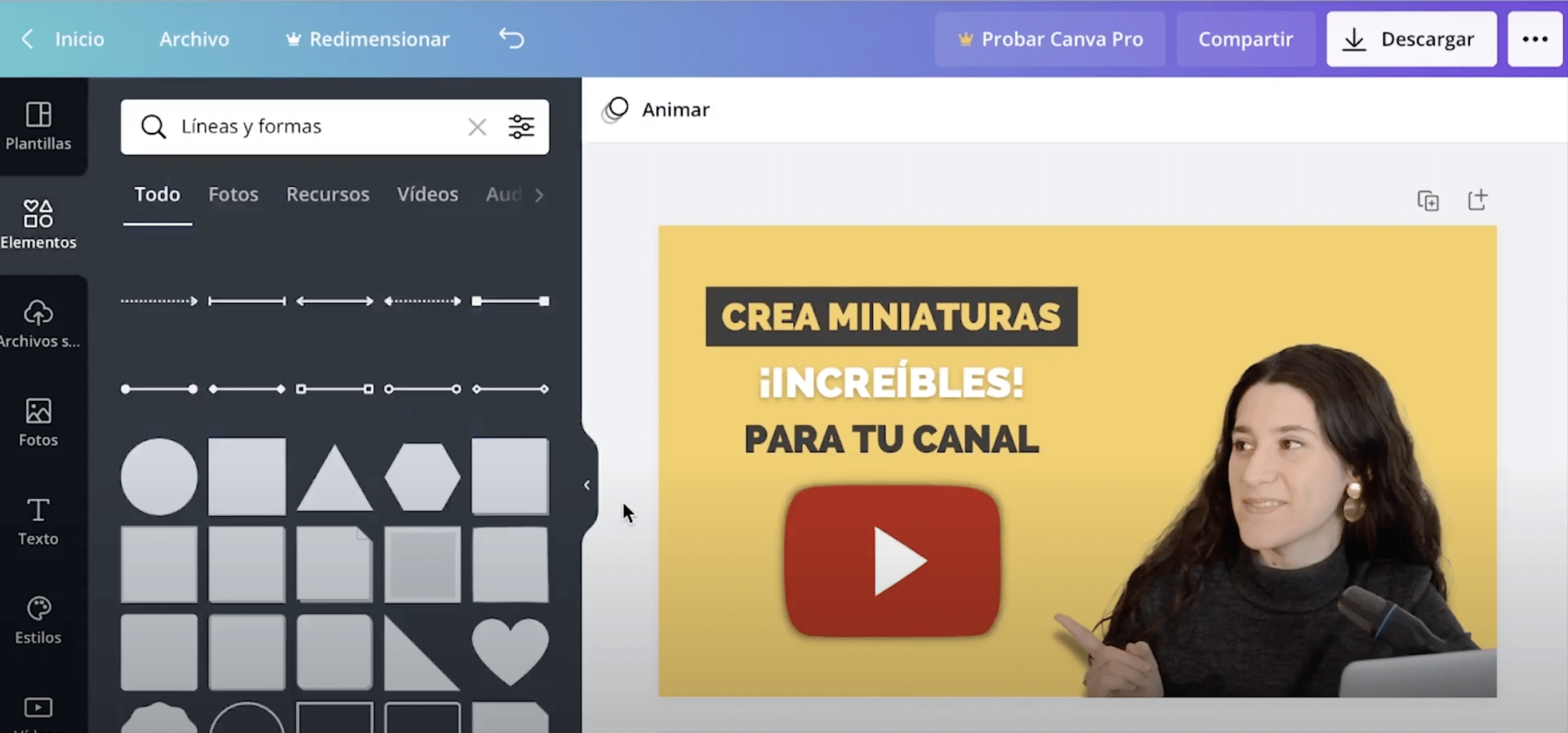Viewport: 1568px width, 733px height.
Task: Add the folded-corner page shape
Action: (334, 564)
